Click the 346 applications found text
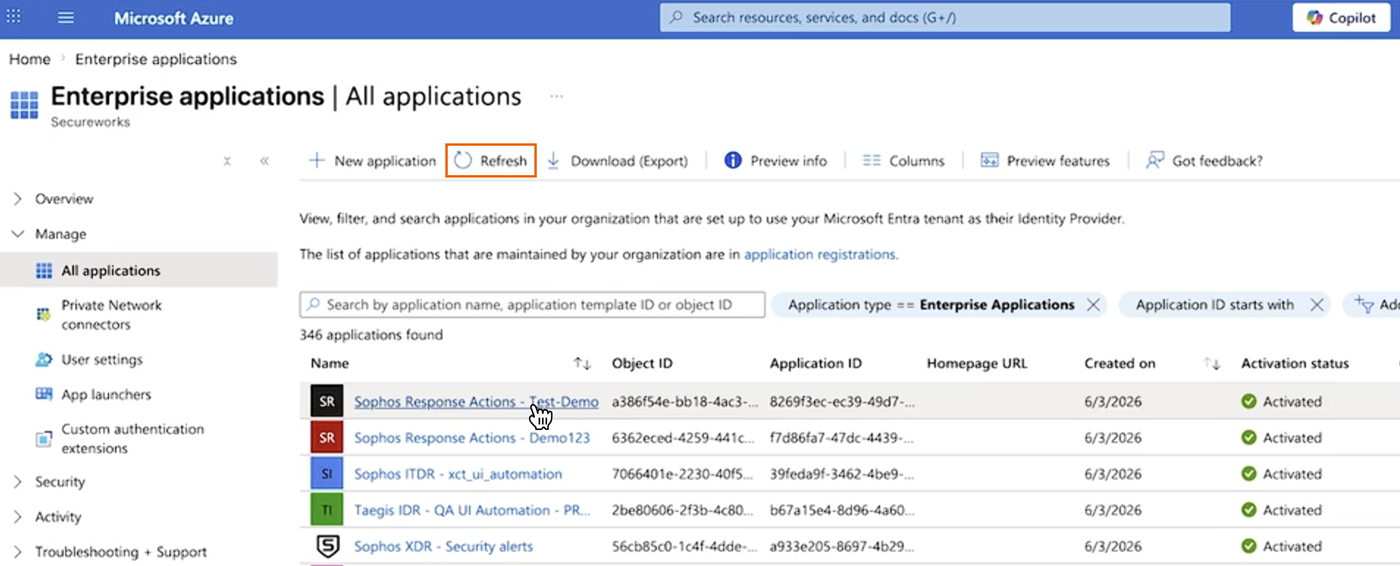1400x566 pixels. tap(371, 335)
